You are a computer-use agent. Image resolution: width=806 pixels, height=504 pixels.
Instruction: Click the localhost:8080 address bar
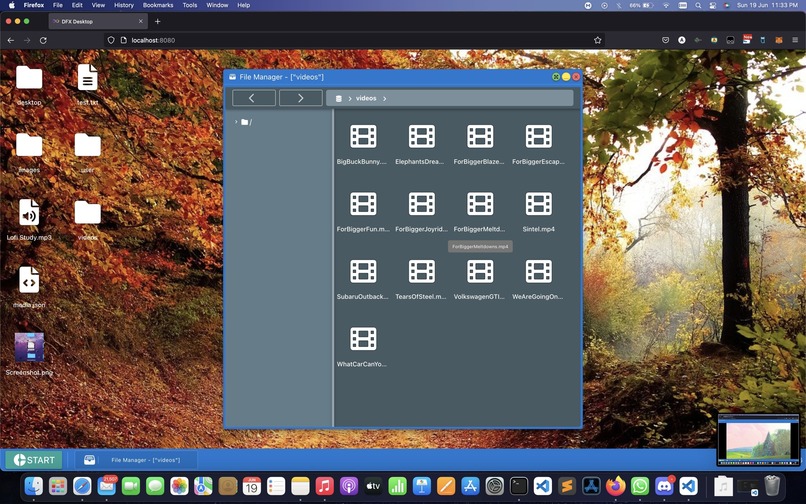click(355, 40)
